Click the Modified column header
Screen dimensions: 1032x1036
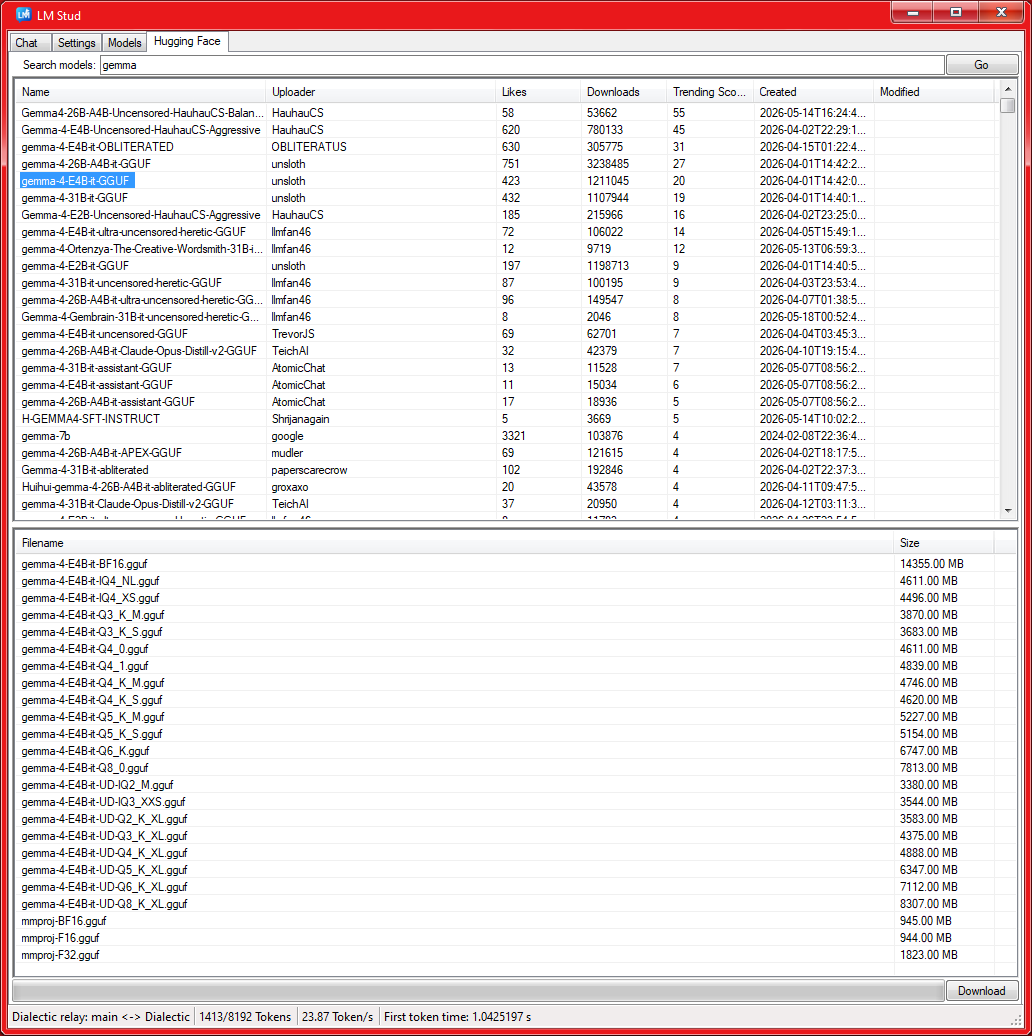tap(933, 92)
